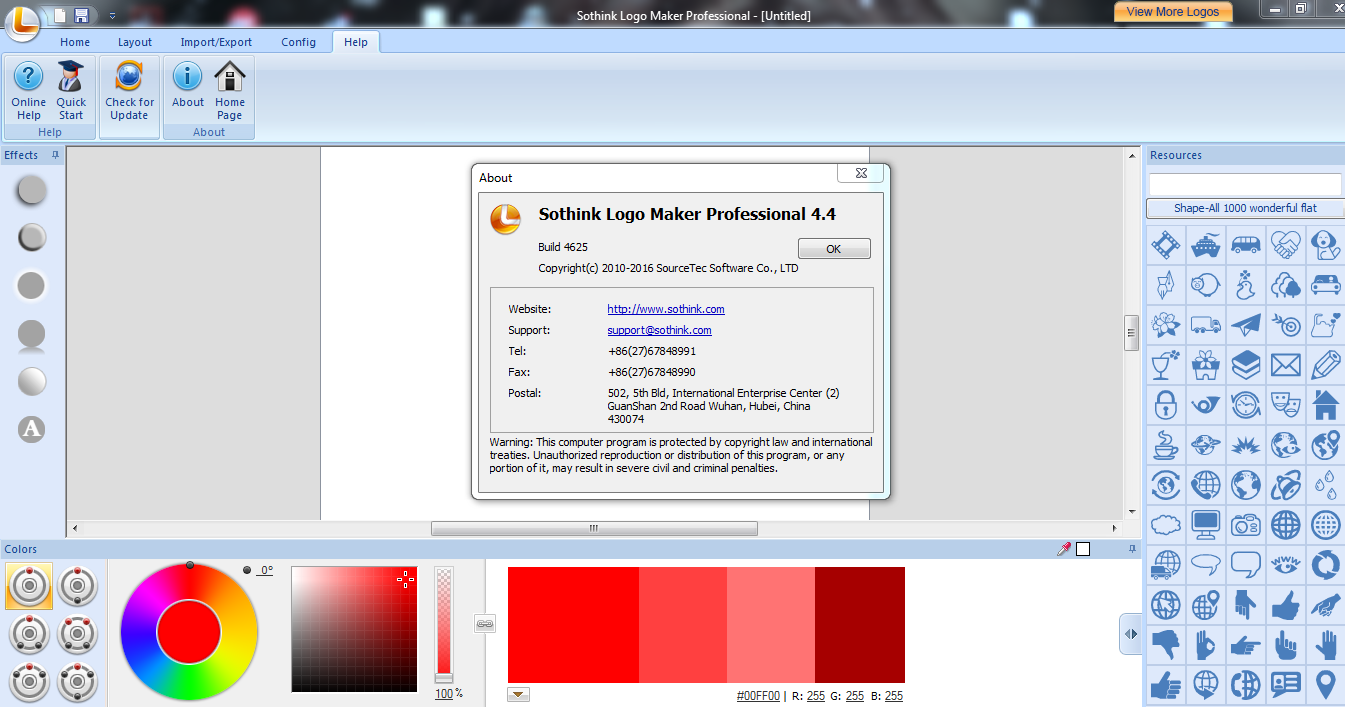The height and width of the screenshot is (707, 1345).
Task: Close the About dialog with X
Action: [x=860, y=174]
